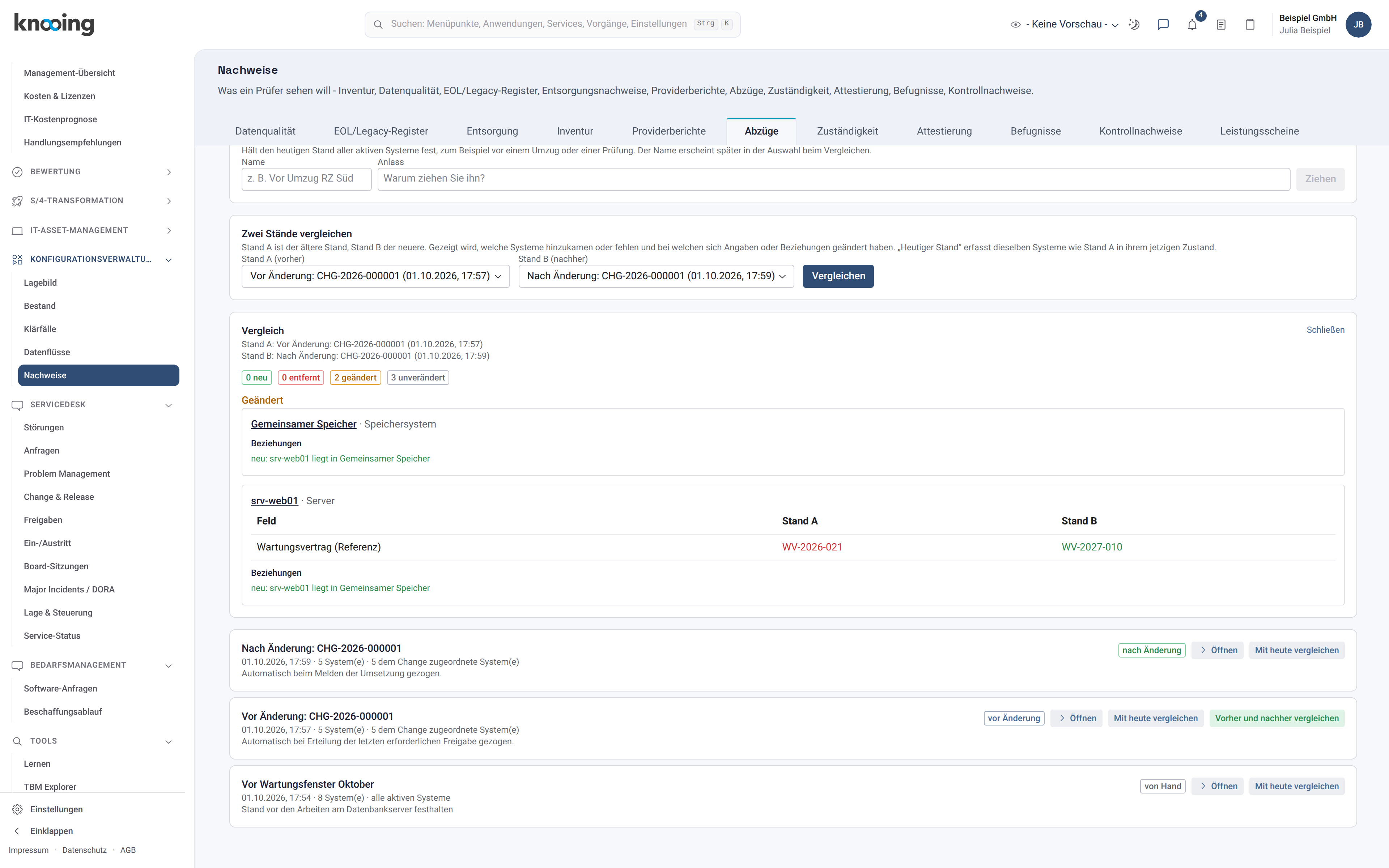This screenshot has width=1389, height=868.
Task: Click Einklappen to collapse the sidebar
Action: (51, 831)
